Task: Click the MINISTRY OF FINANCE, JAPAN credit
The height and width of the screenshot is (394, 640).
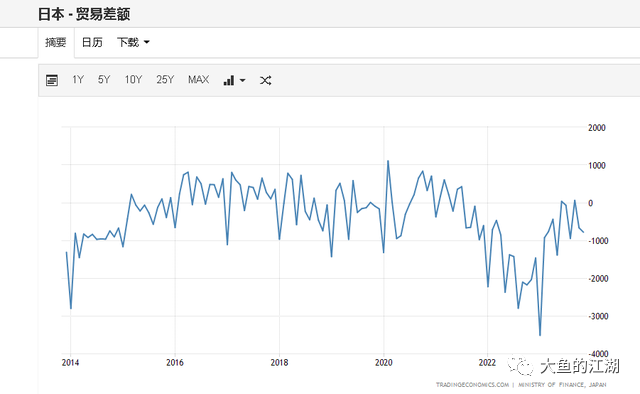Action: 562,385
